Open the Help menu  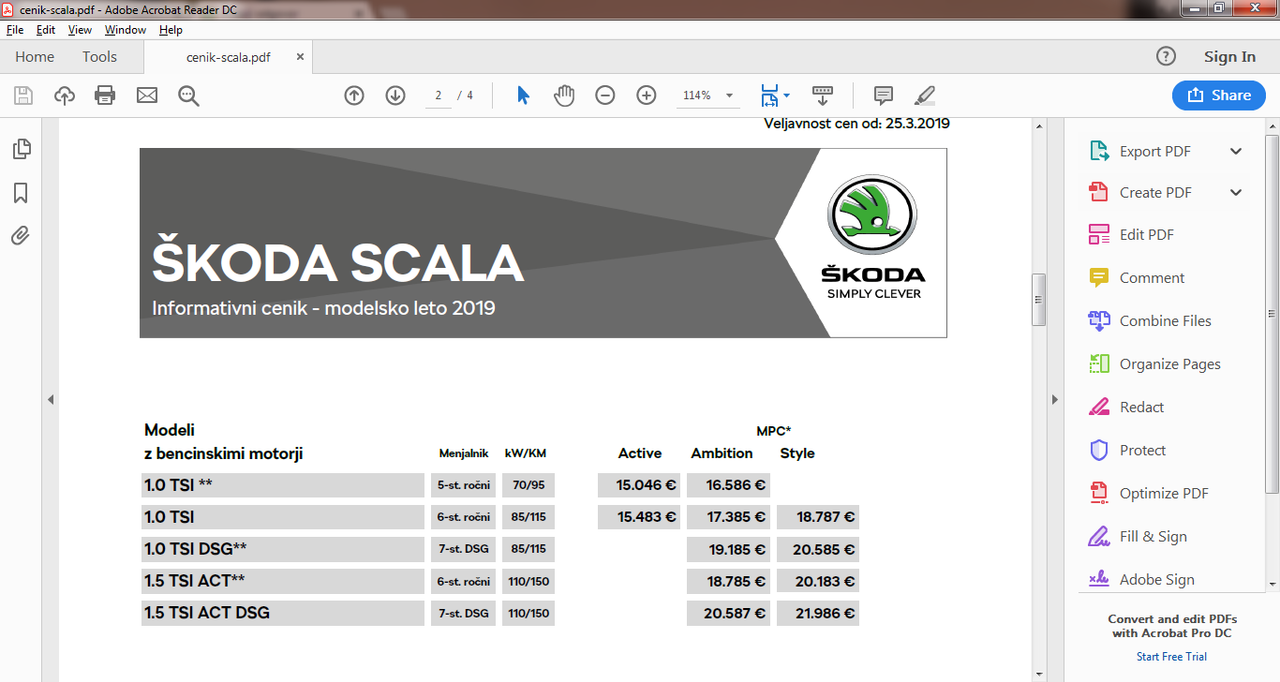tap(171, 30)
